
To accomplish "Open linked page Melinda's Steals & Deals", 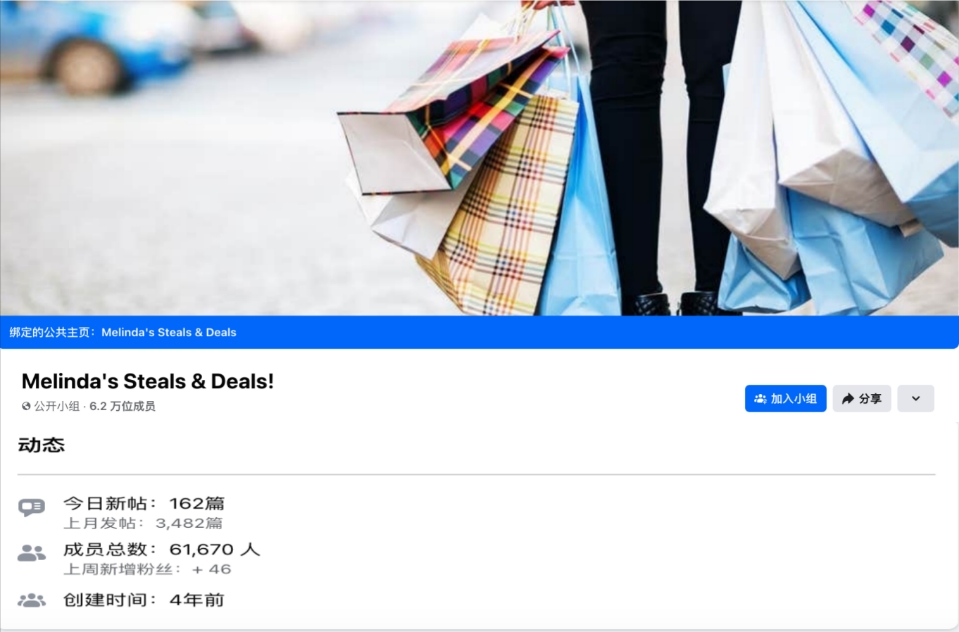I will click(169, 332).
